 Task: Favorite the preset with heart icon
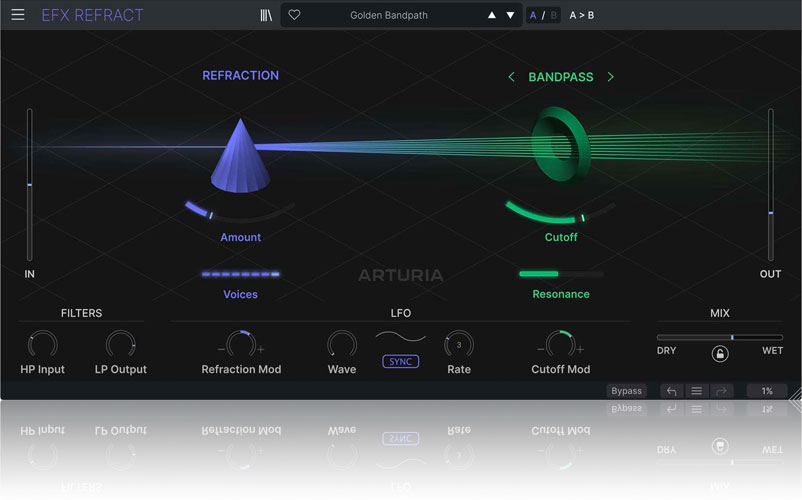click(294, 15)
